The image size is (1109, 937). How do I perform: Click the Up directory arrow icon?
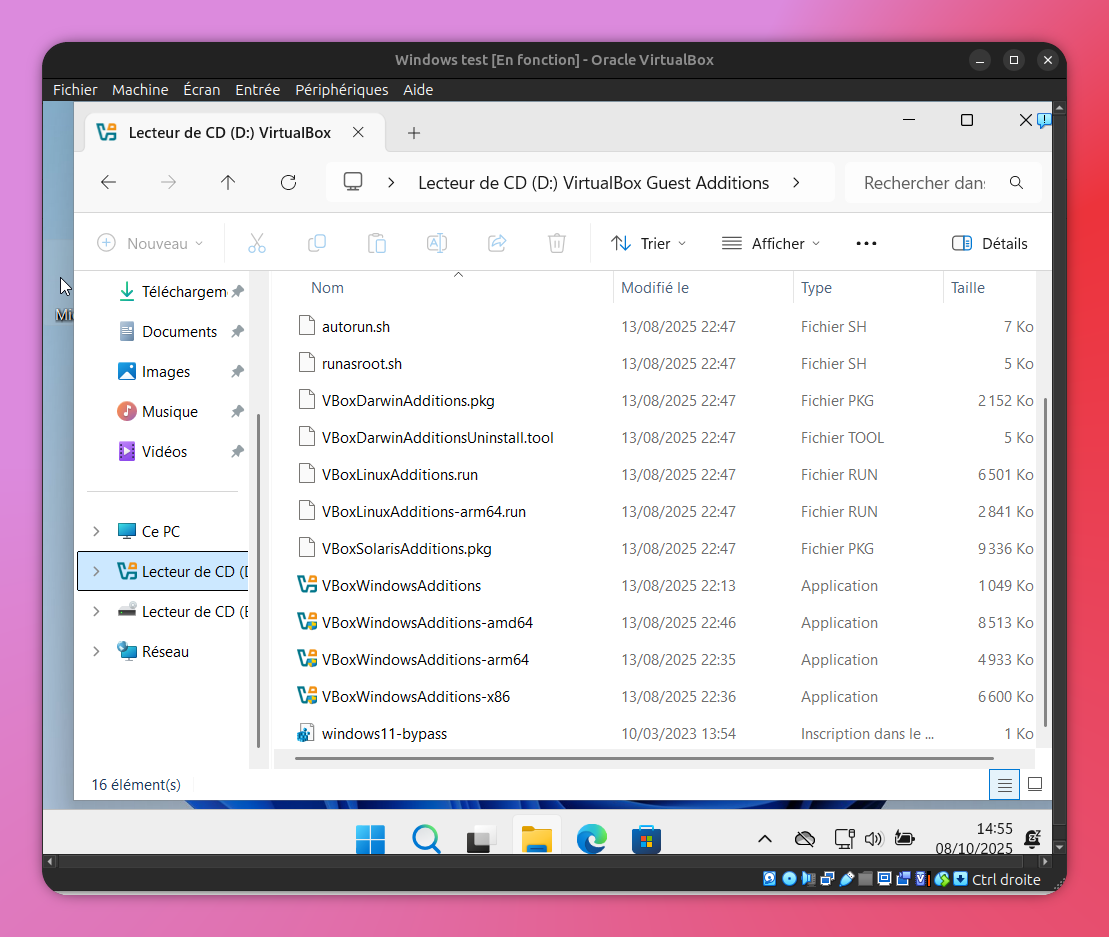(228, 182)
